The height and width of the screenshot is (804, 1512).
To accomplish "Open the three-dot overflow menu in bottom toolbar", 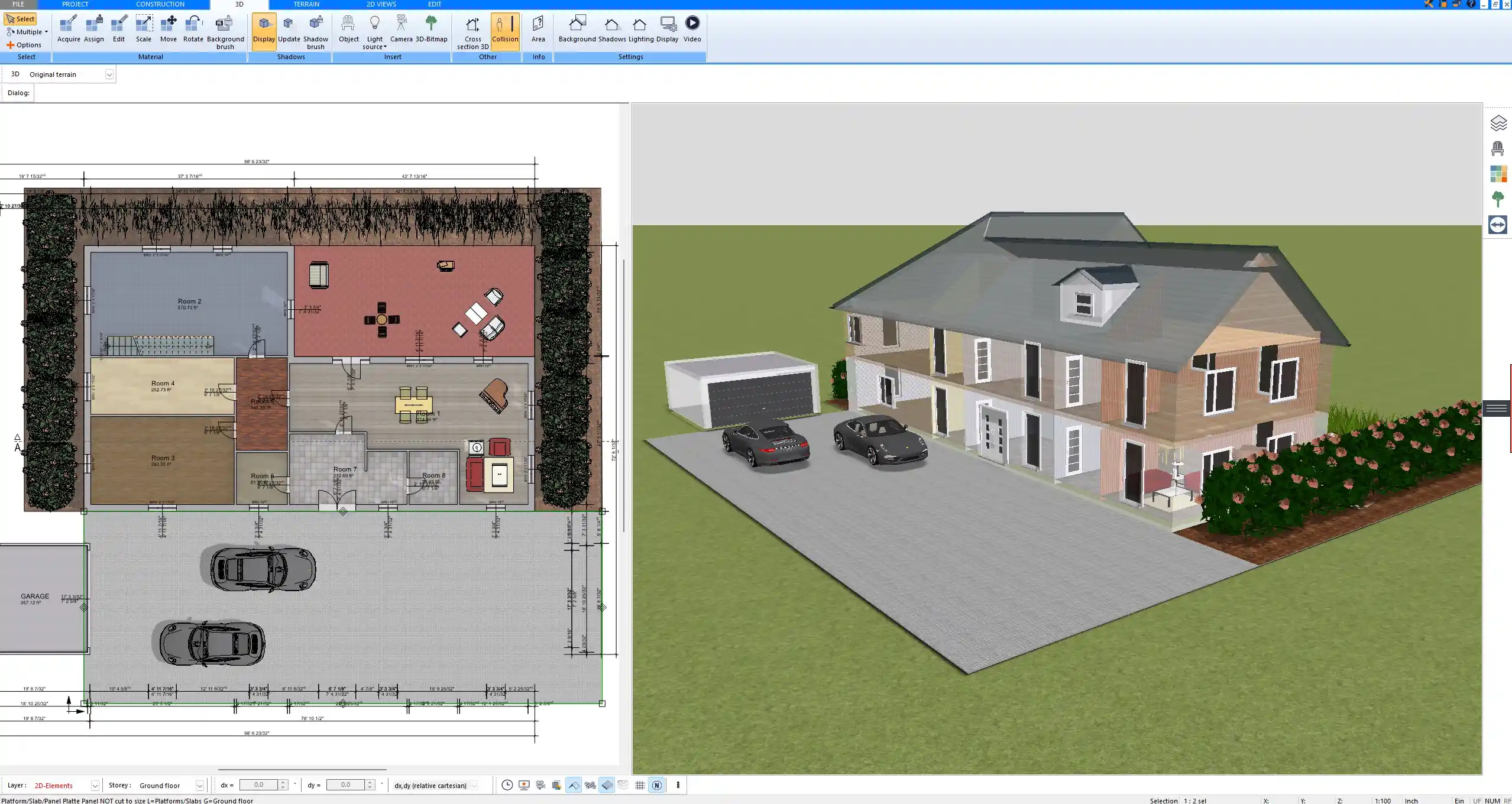I will pos(678,785).
